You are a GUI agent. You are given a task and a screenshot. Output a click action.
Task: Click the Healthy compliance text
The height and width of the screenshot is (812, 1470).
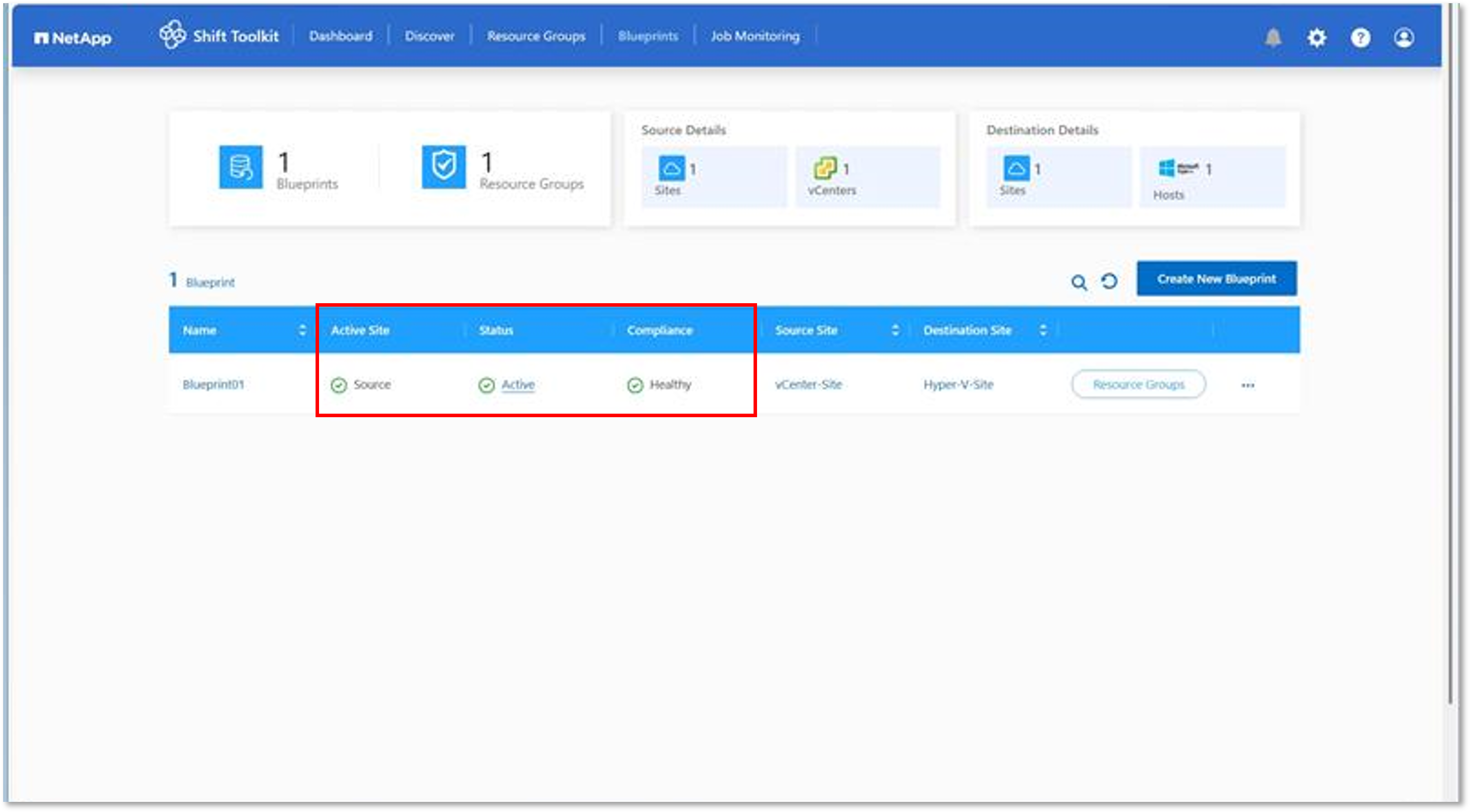(671, 385)
